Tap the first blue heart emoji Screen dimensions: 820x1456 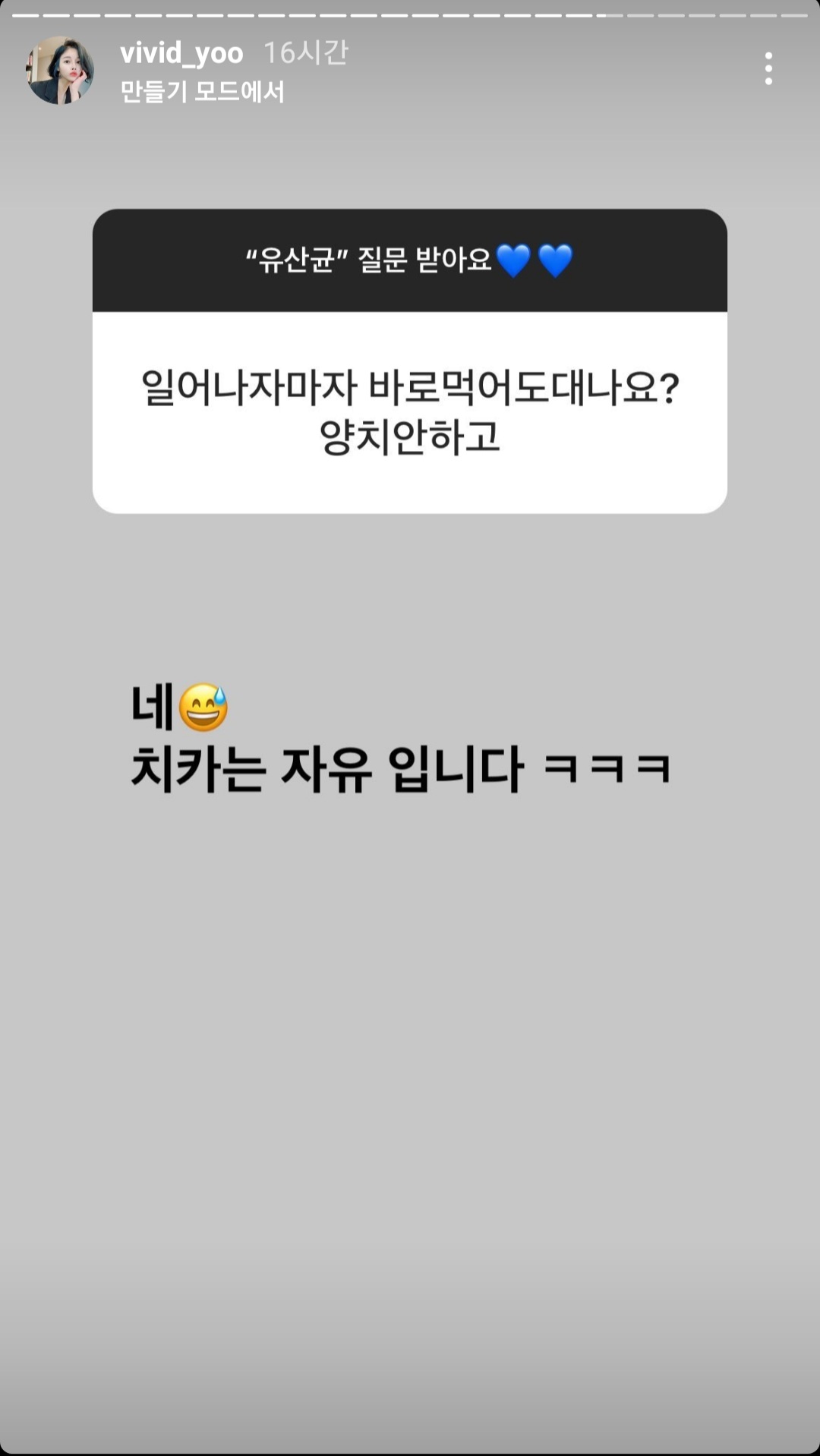point(513,260)
